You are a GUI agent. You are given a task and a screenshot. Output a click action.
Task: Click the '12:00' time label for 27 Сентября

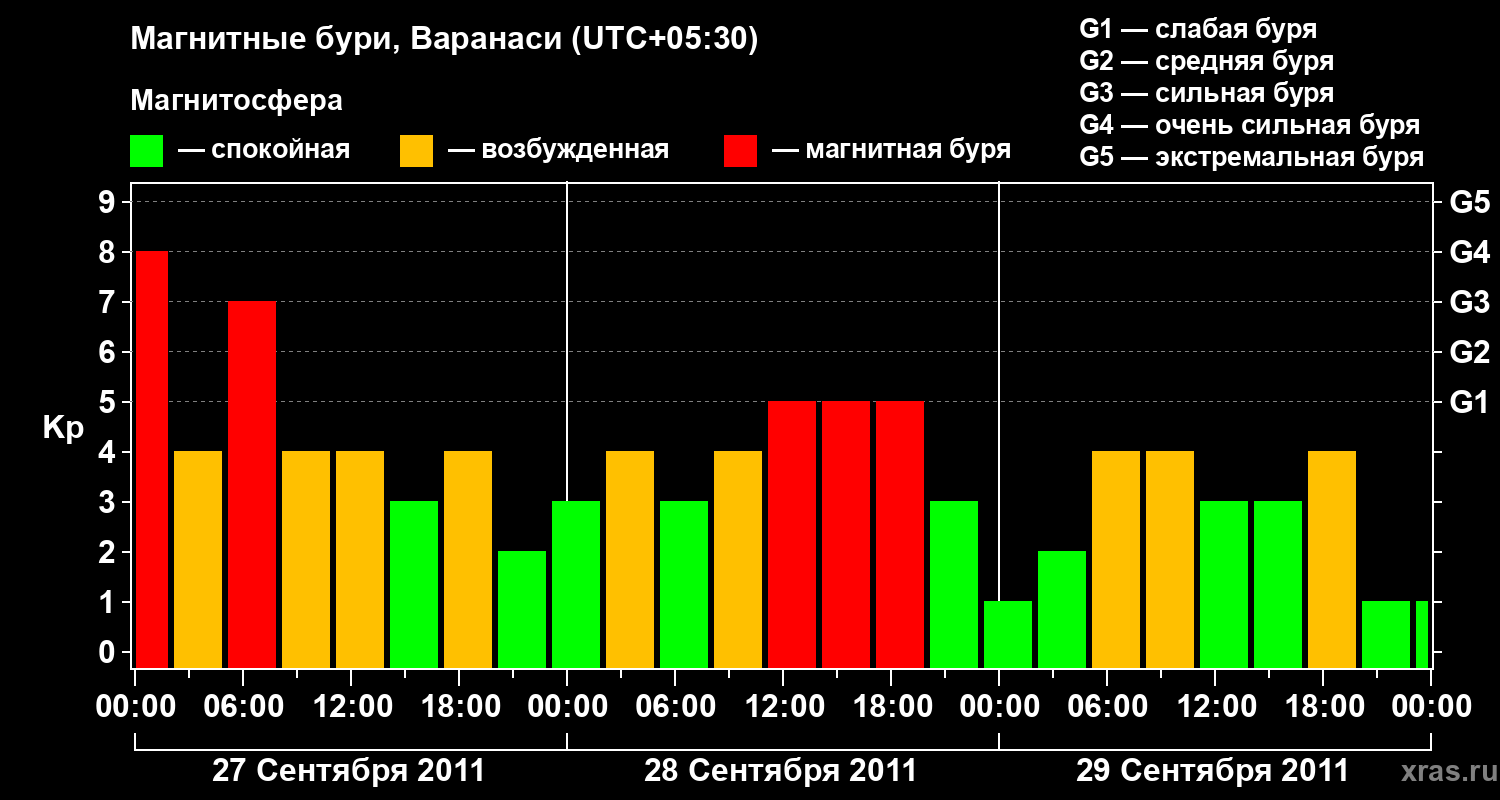pyautogui.click(x=351, y=707)
